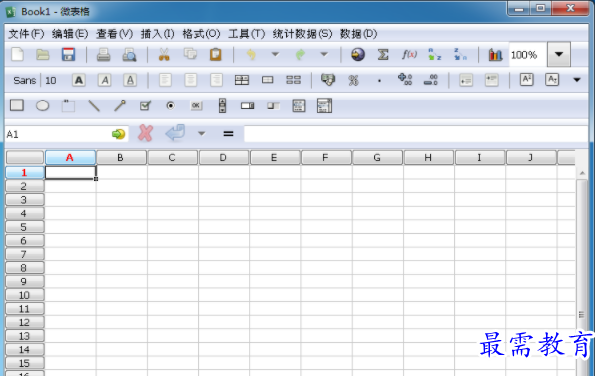The height and width of the screenshot is (376, 601).
Task: Open the 插入(I) menu
Action: coord(157,34)
